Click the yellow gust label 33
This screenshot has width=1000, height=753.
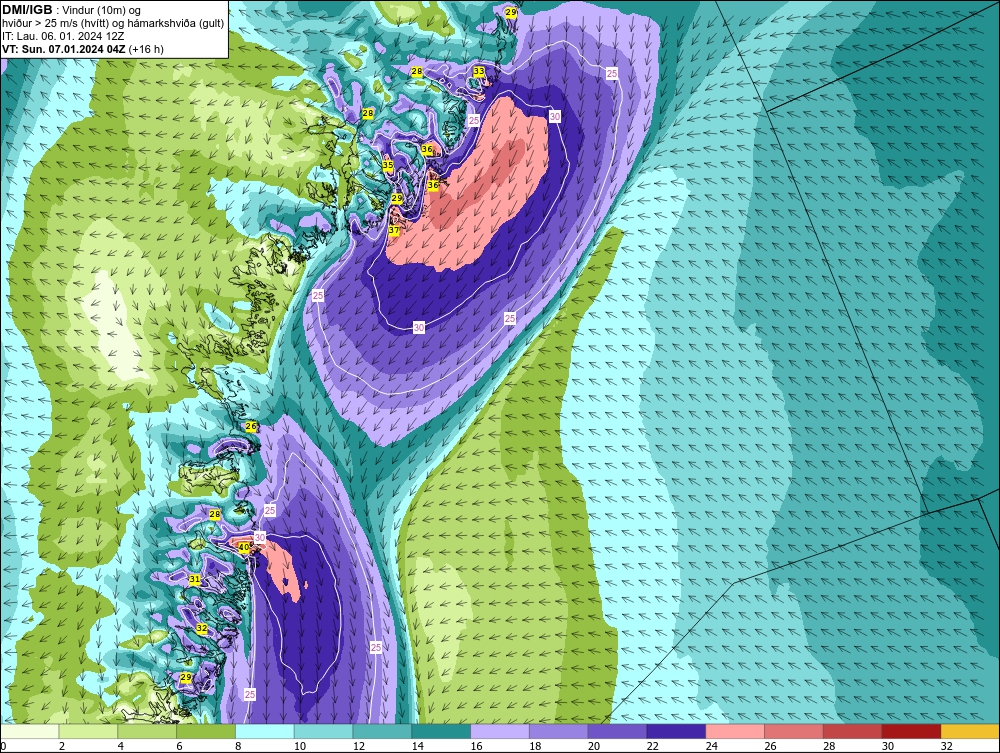click(x=478, y=71)
